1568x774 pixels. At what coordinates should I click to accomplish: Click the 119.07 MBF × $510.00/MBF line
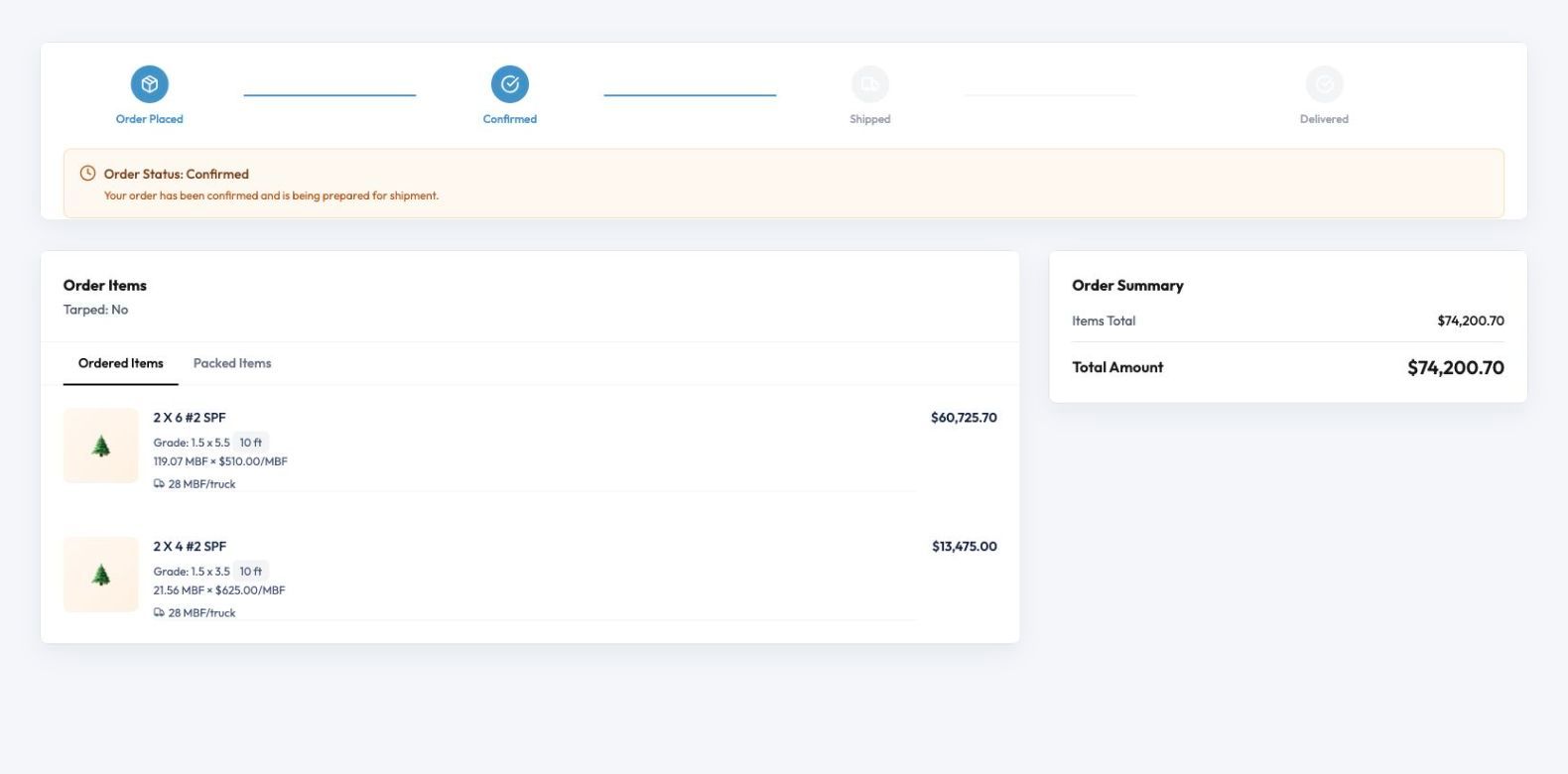[x=220, y=461]
